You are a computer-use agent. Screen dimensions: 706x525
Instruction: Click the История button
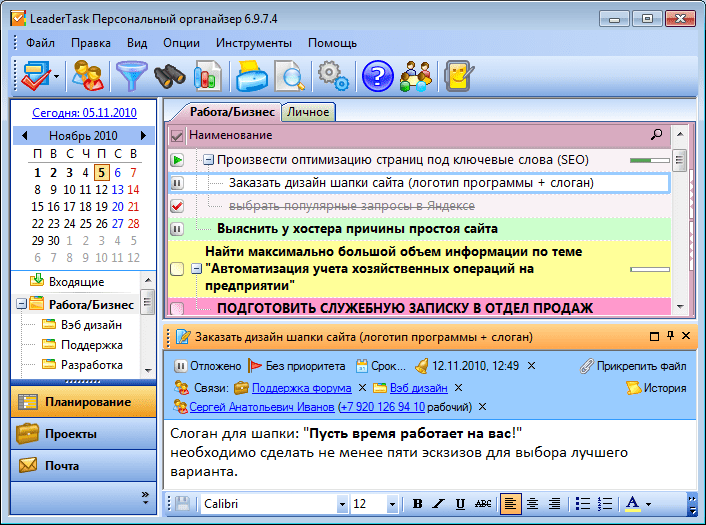tap(656, 388)
